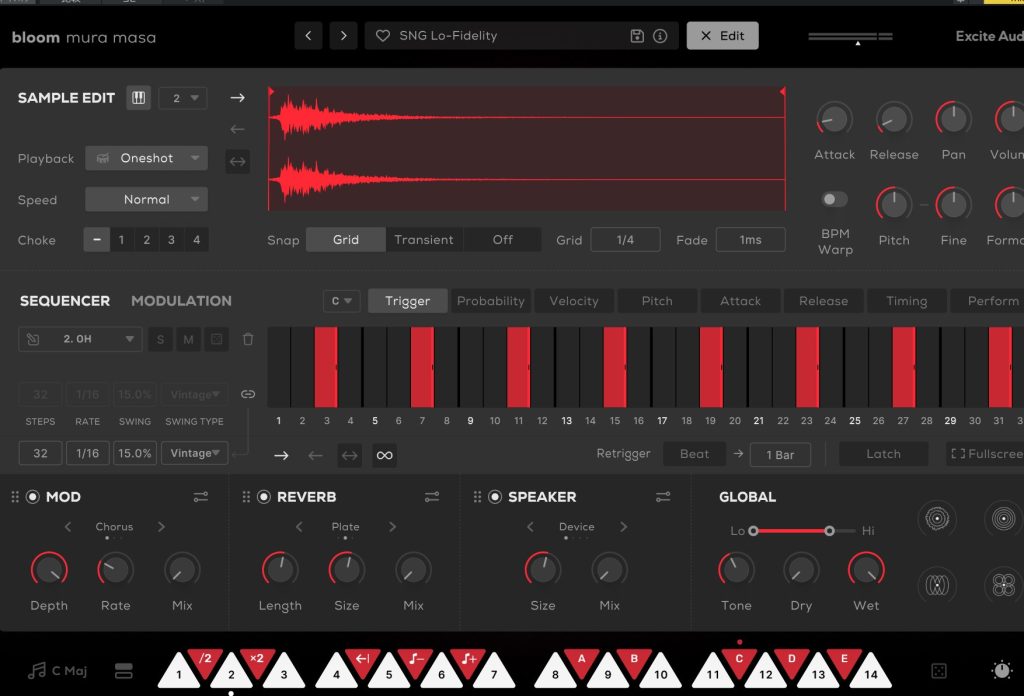Click the dice randomize icon at bottom
1024x696 pixels.
(x=939, y=671)
